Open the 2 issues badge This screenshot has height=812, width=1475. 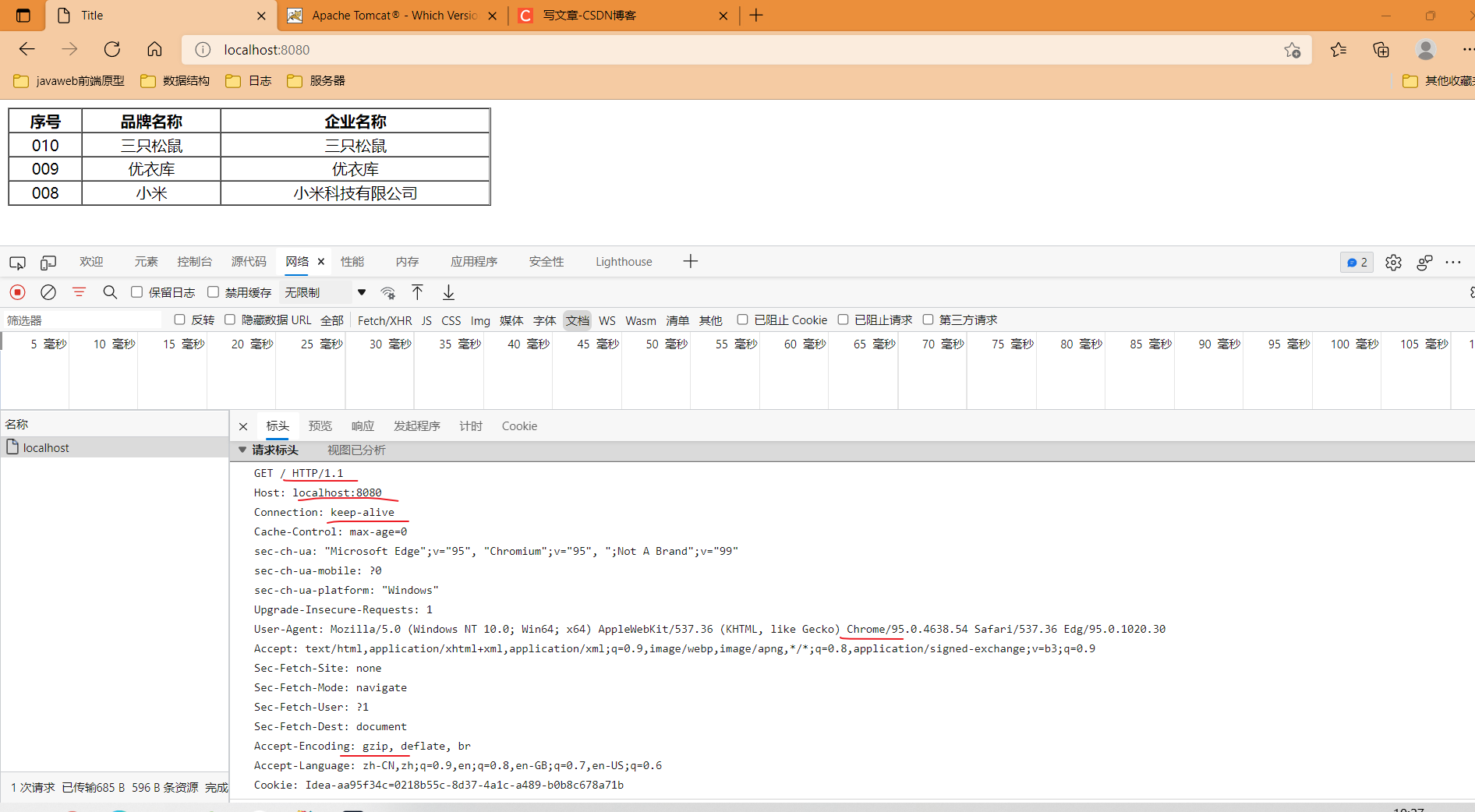click(x=1357, y=263)
